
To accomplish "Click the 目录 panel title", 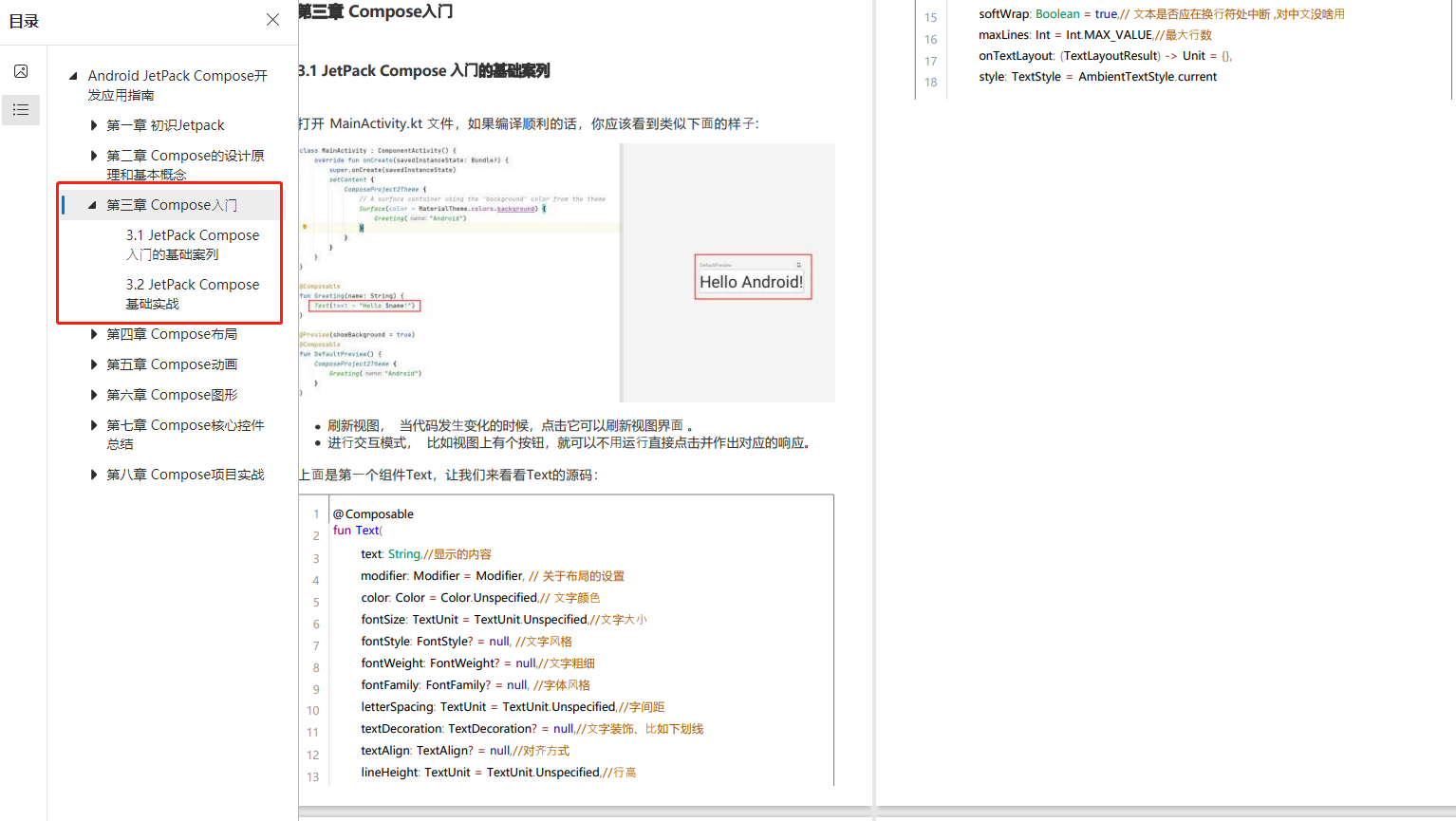I will click(24, 21).
